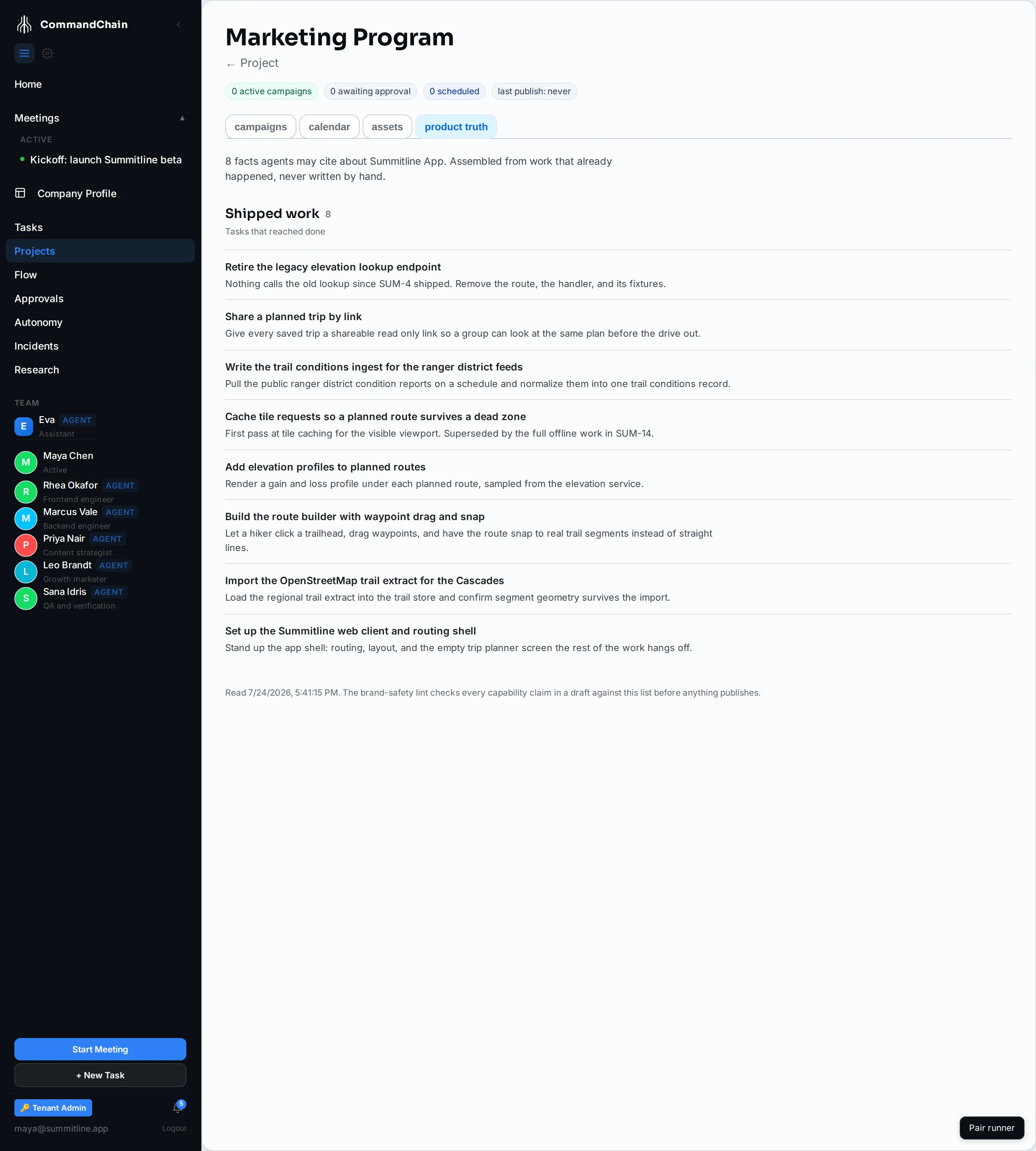Collapse the sidebar with the chevron
This screenshot has width=1036, height=1151.
(x=179, y=24)
